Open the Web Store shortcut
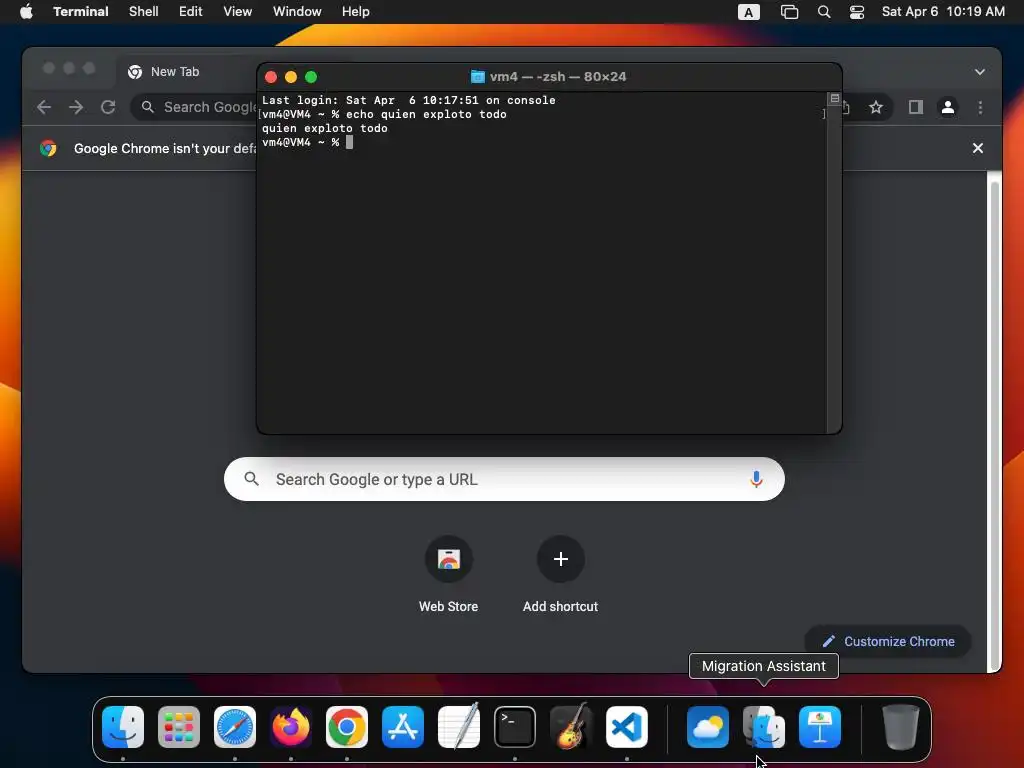 pyautogui.click(x=449, y=559)
